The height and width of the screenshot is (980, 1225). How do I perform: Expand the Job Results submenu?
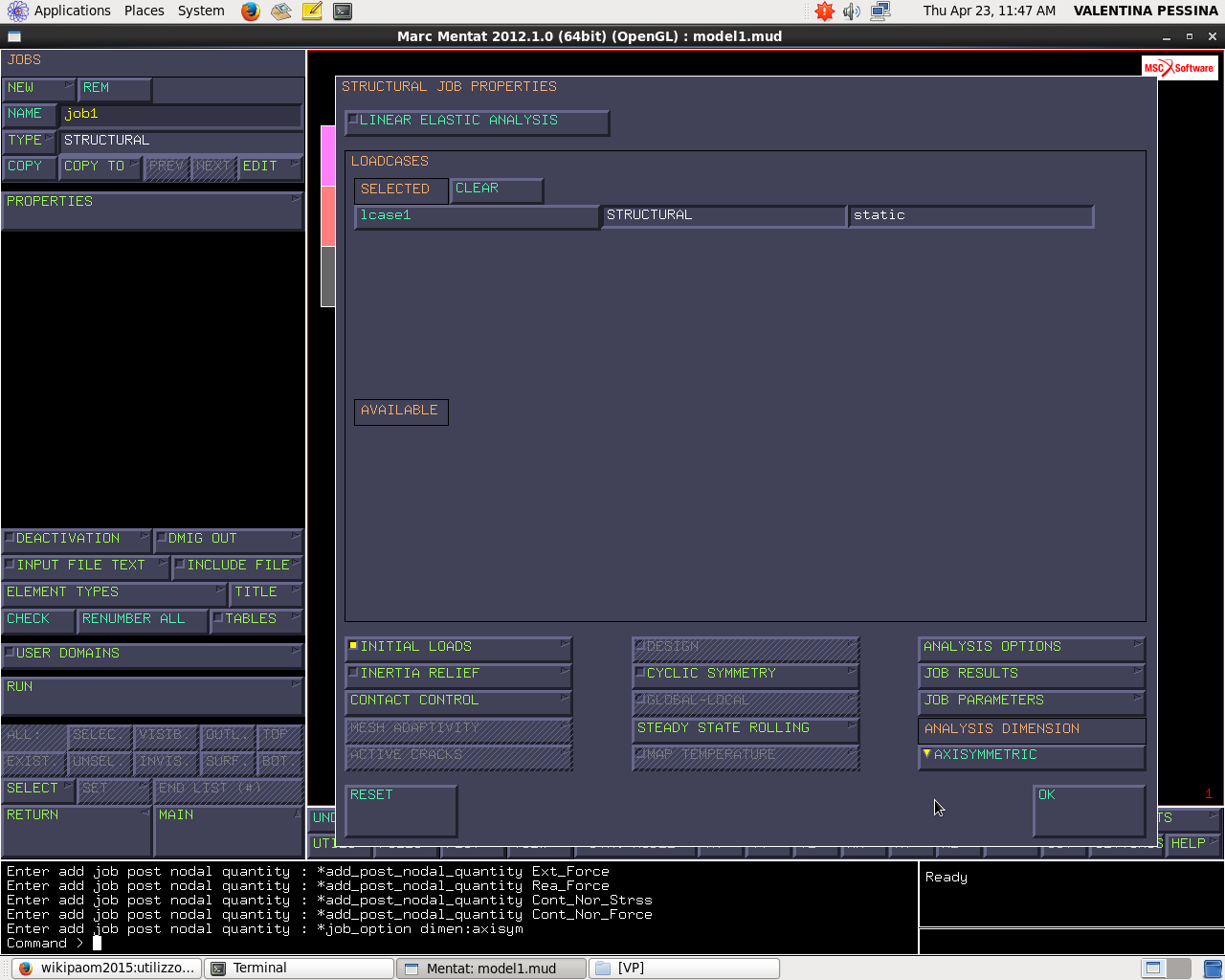[x=1032, y=675]
